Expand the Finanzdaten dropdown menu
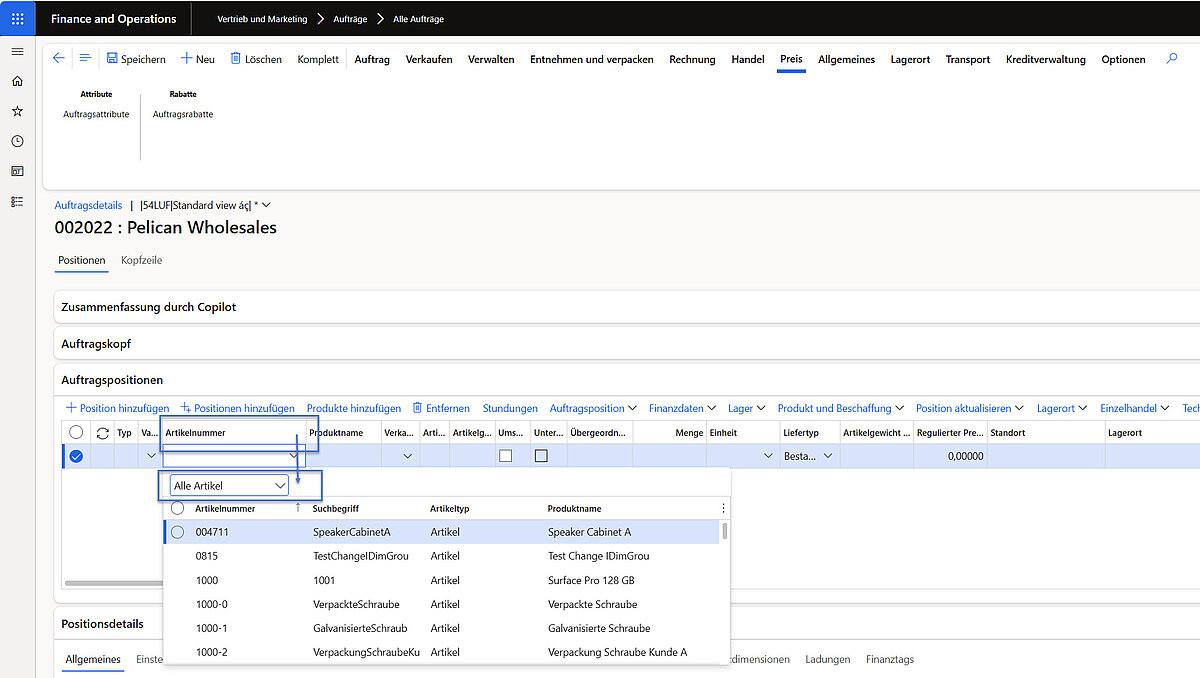 coord(682,408)
